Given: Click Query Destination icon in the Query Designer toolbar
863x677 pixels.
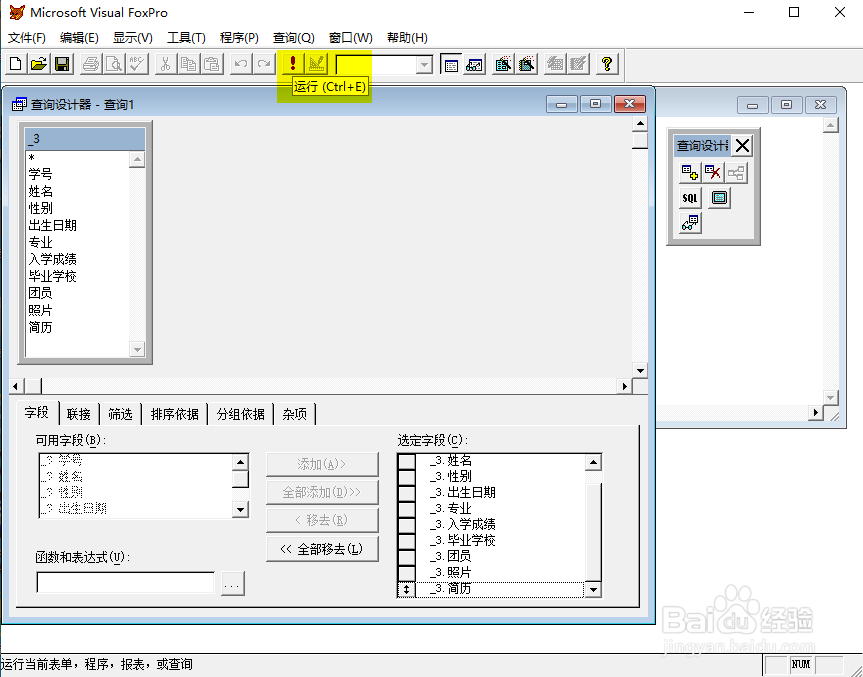Looking at the screenshot, I should coord(690,223).
